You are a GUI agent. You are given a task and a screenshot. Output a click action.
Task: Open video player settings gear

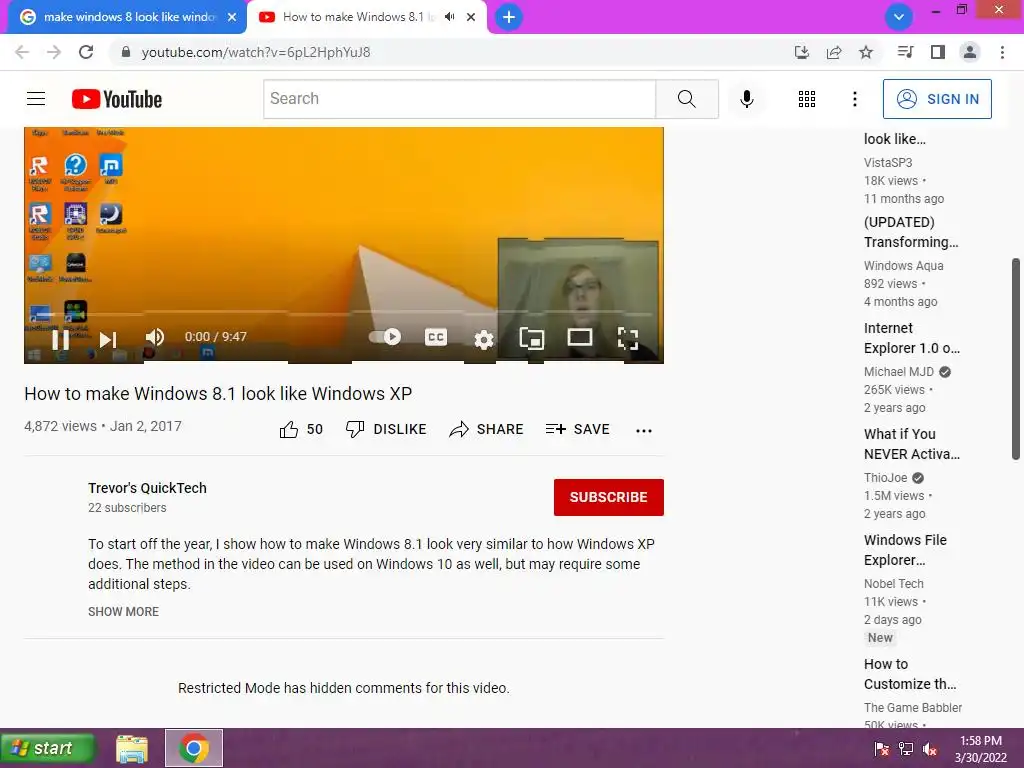click(x=483, y=339)
